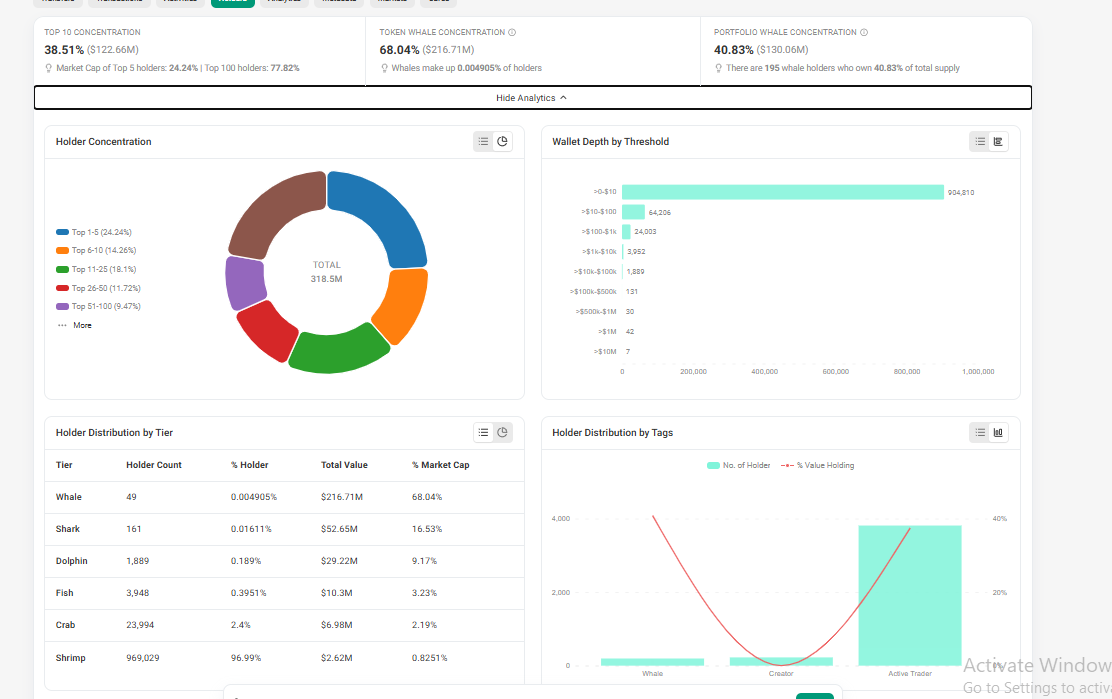Toggle Top 6-10 legend series

[x=96, y=250]
